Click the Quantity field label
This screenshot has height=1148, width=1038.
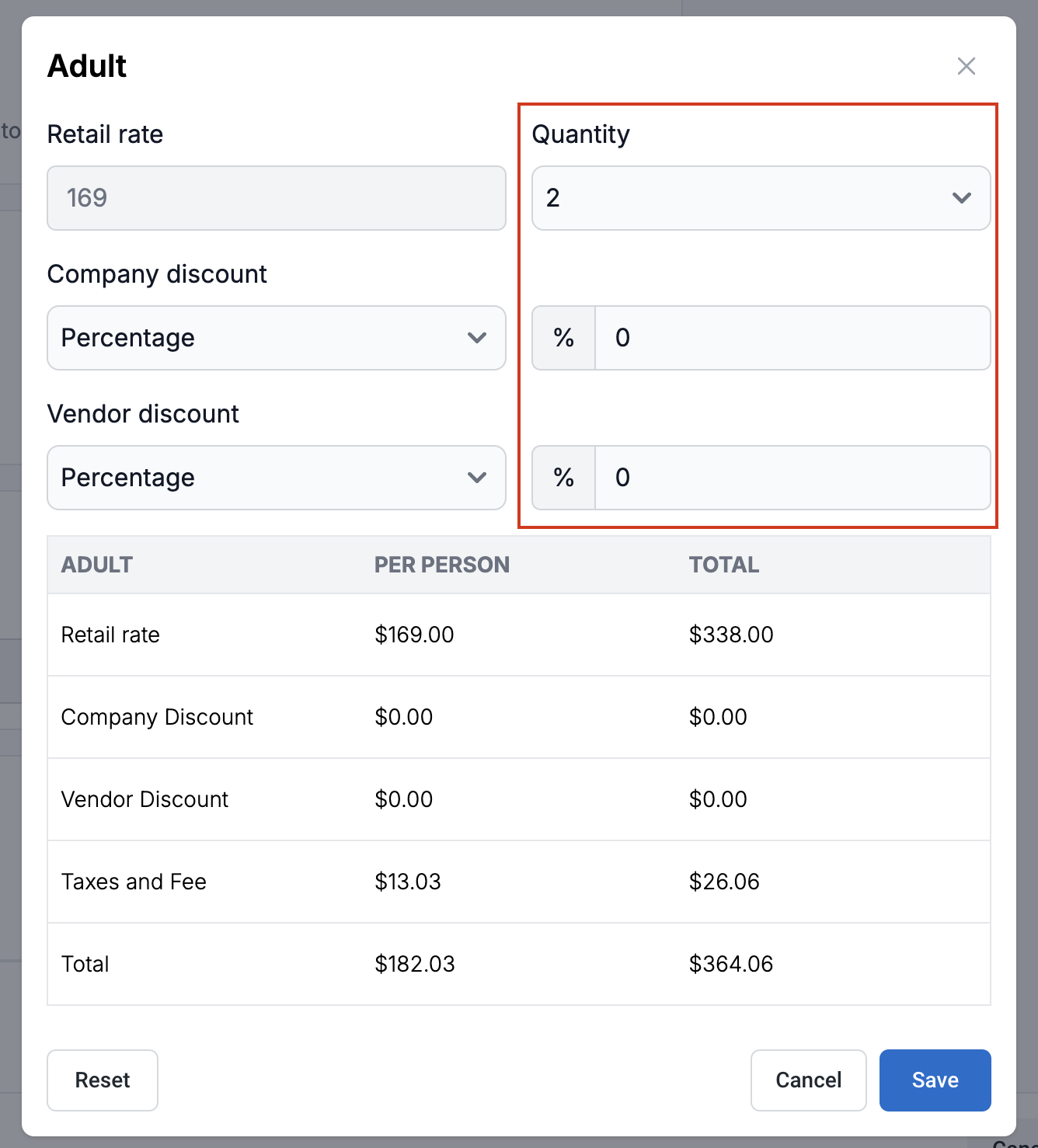(x=580, y=134)
